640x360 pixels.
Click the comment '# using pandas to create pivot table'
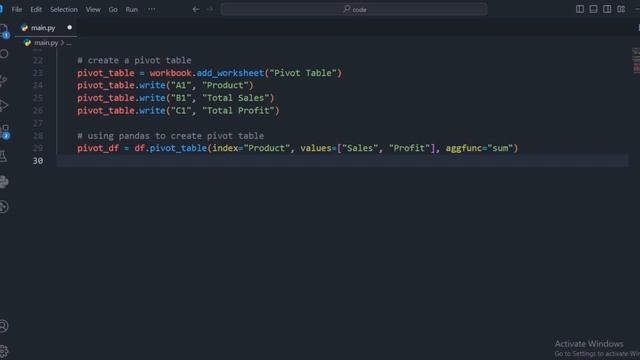tap(171, 136)
